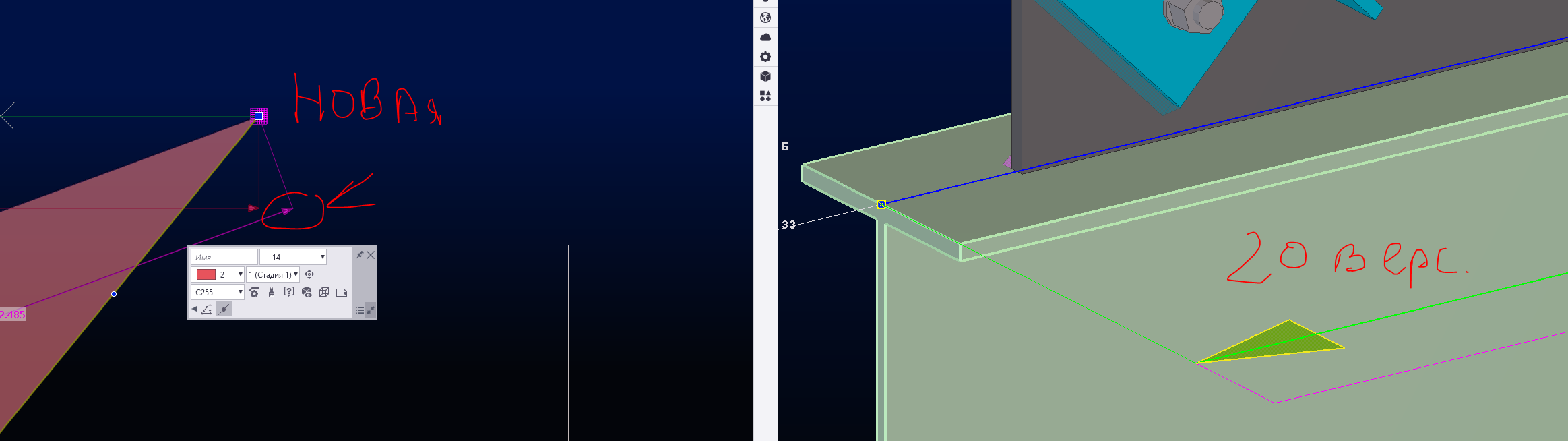
Task: Click the Имя name input field
Action: click(224, 257)
